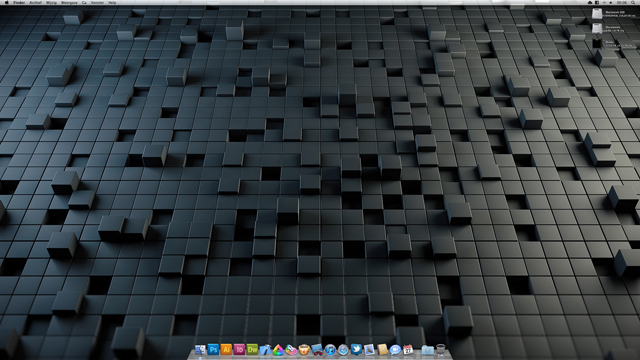Open the Help menu
This screenshot has height=360, width=640.
tap(112, 2)
